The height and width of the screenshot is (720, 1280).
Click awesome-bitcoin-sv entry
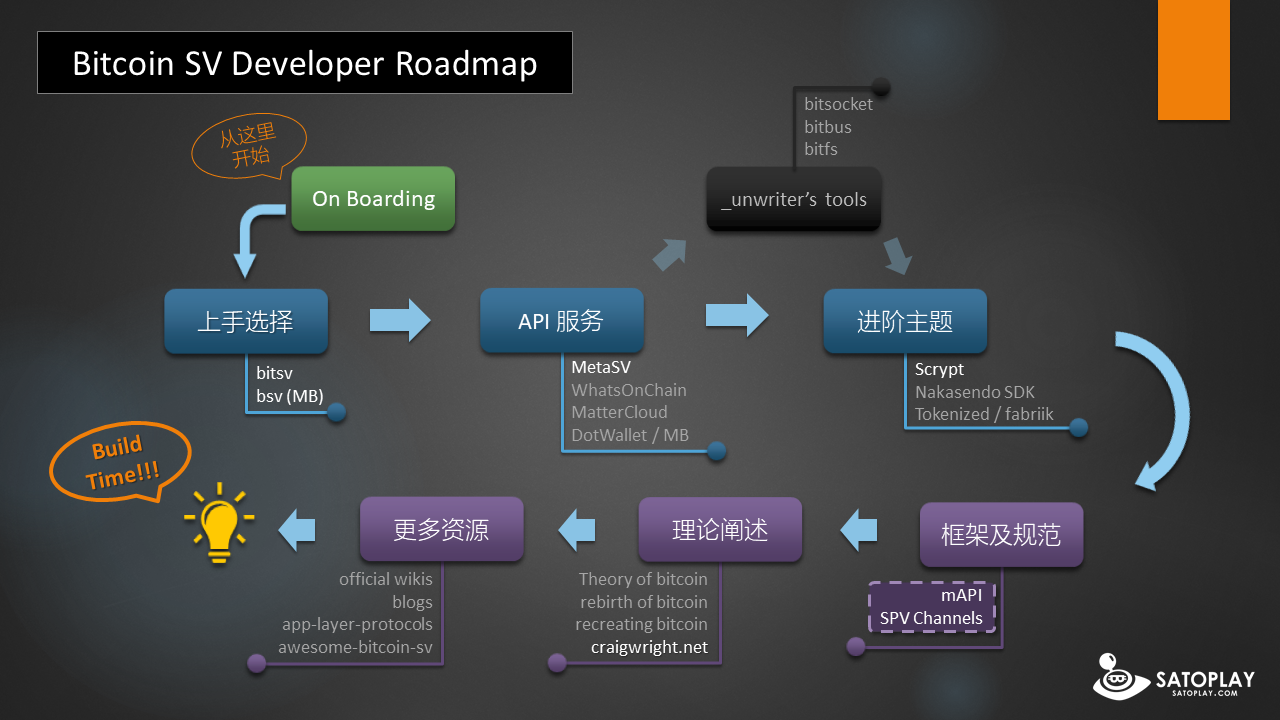coord(355,647)
